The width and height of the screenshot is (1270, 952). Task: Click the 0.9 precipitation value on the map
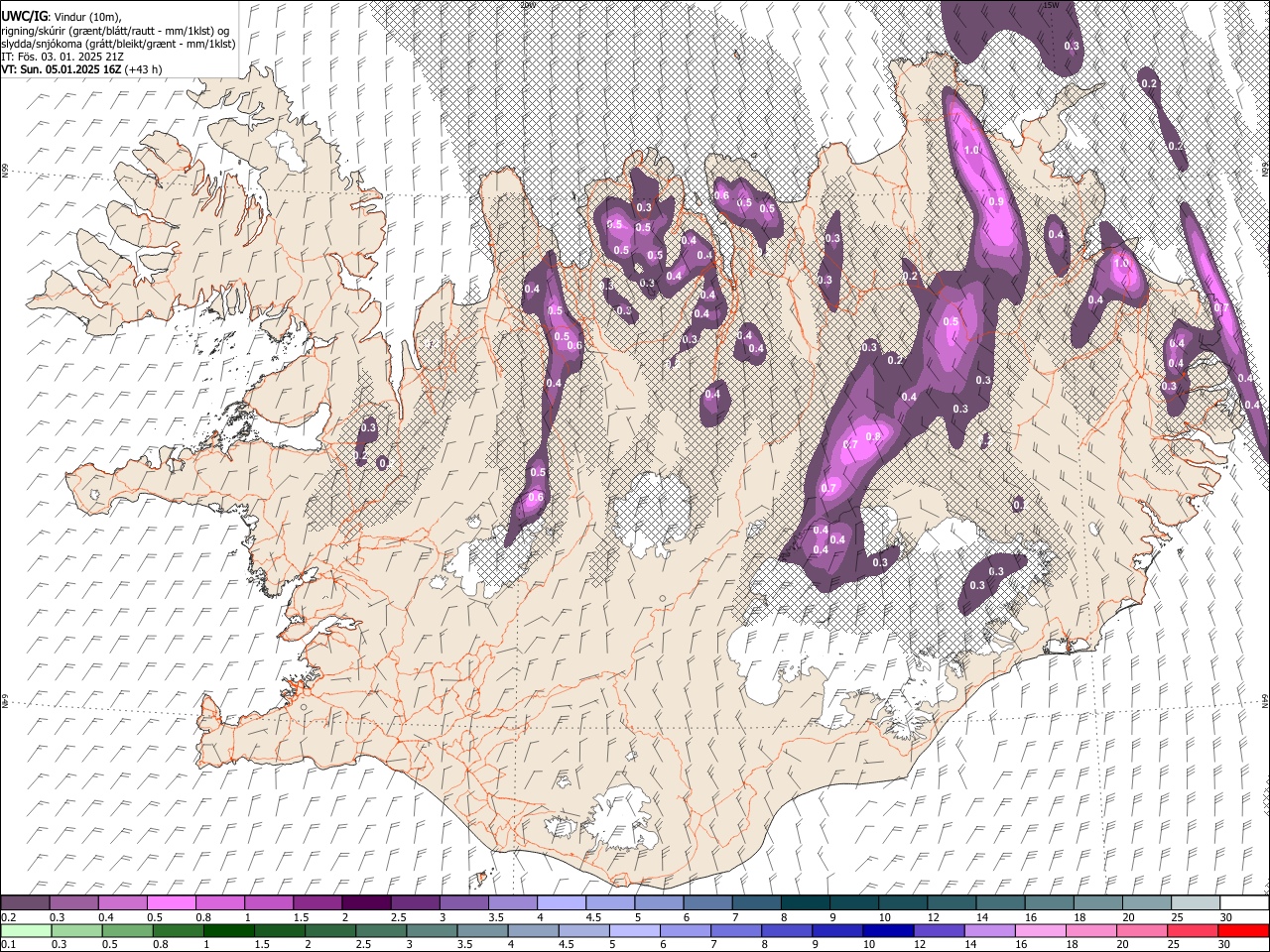pyautogui.click(x=996, y=201)
